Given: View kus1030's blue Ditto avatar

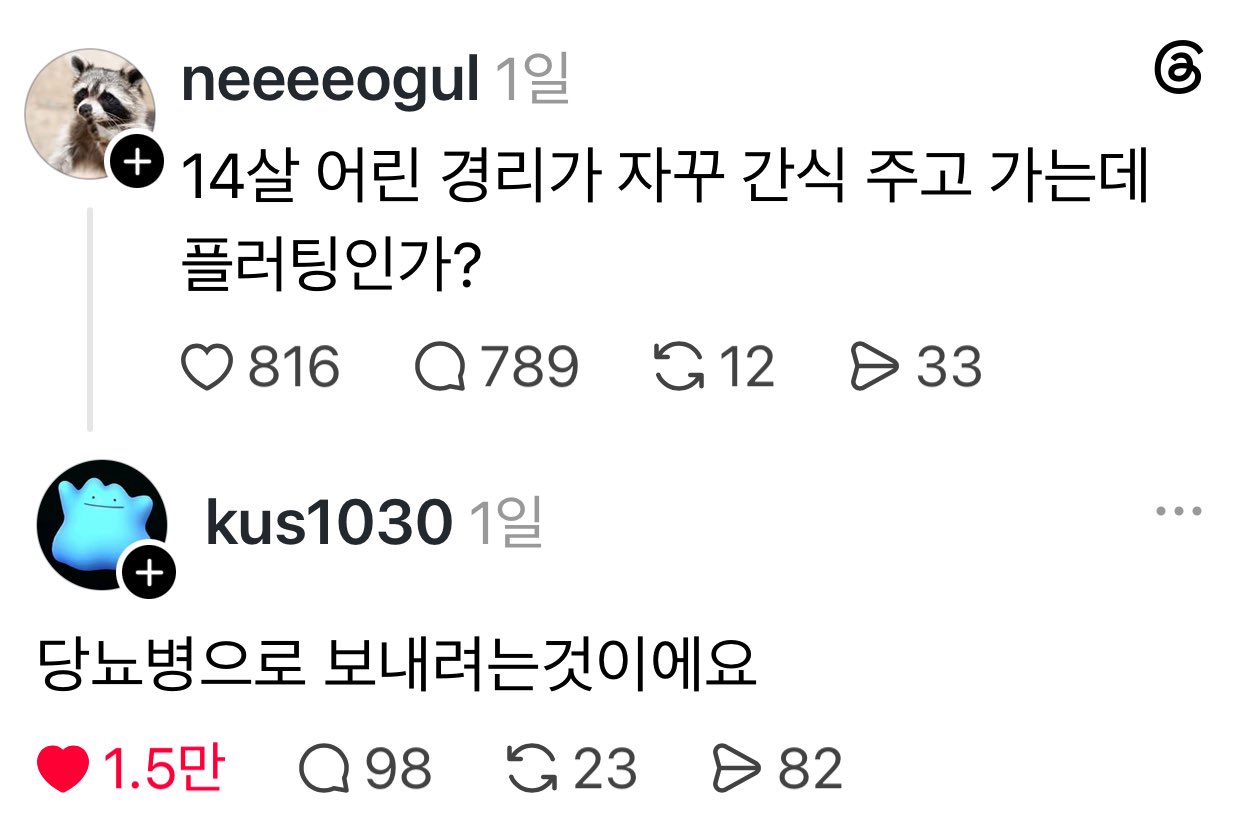Looking at the screenshot, I should (x=100, y=525).
